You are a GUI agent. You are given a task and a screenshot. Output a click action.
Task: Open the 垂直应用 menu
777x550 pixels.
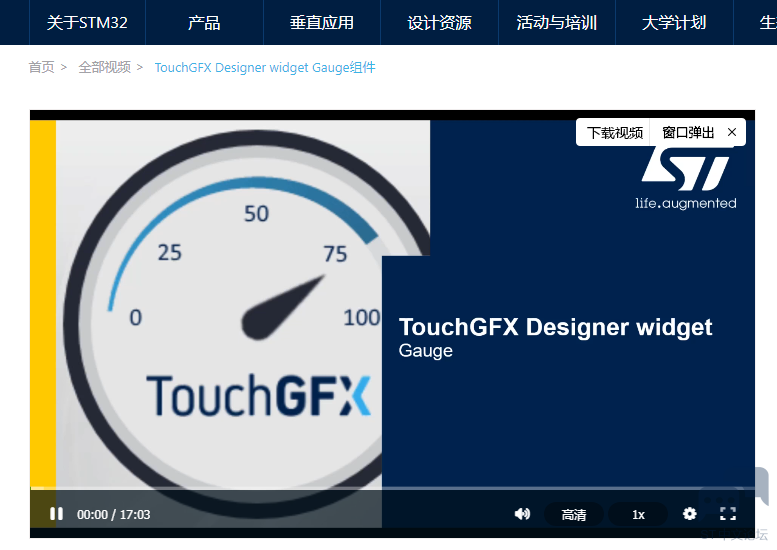pyautogui.click(x=322, y=22)
